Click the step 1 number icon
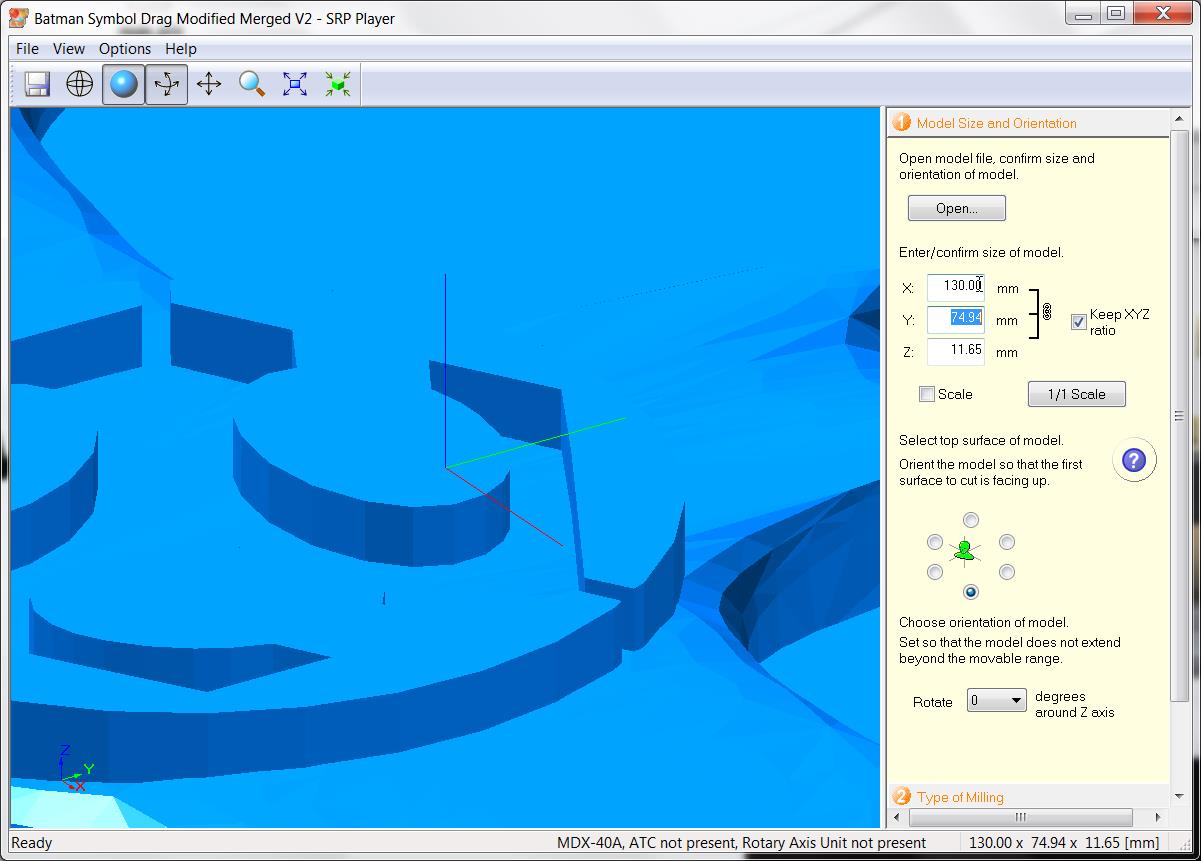Screen dimensions: 1201x861 point(901,122)
